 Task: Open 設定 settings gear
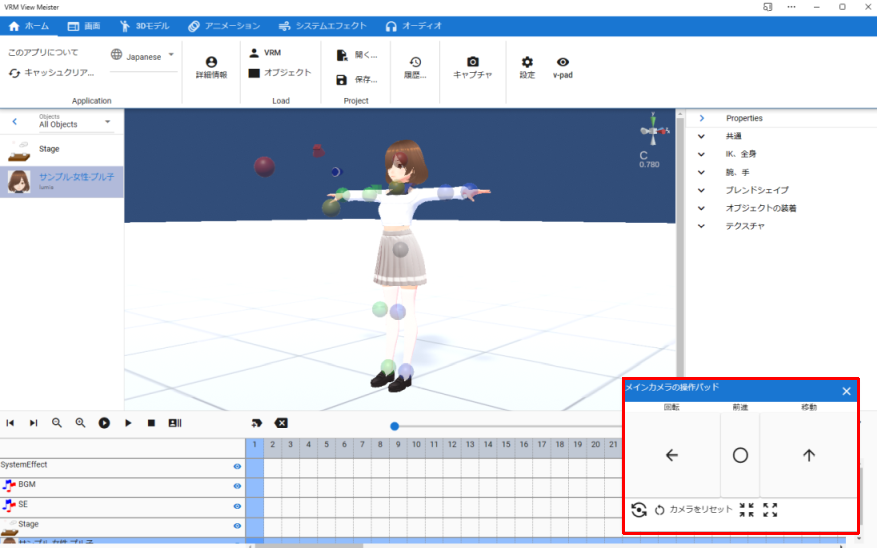[527, 68]
